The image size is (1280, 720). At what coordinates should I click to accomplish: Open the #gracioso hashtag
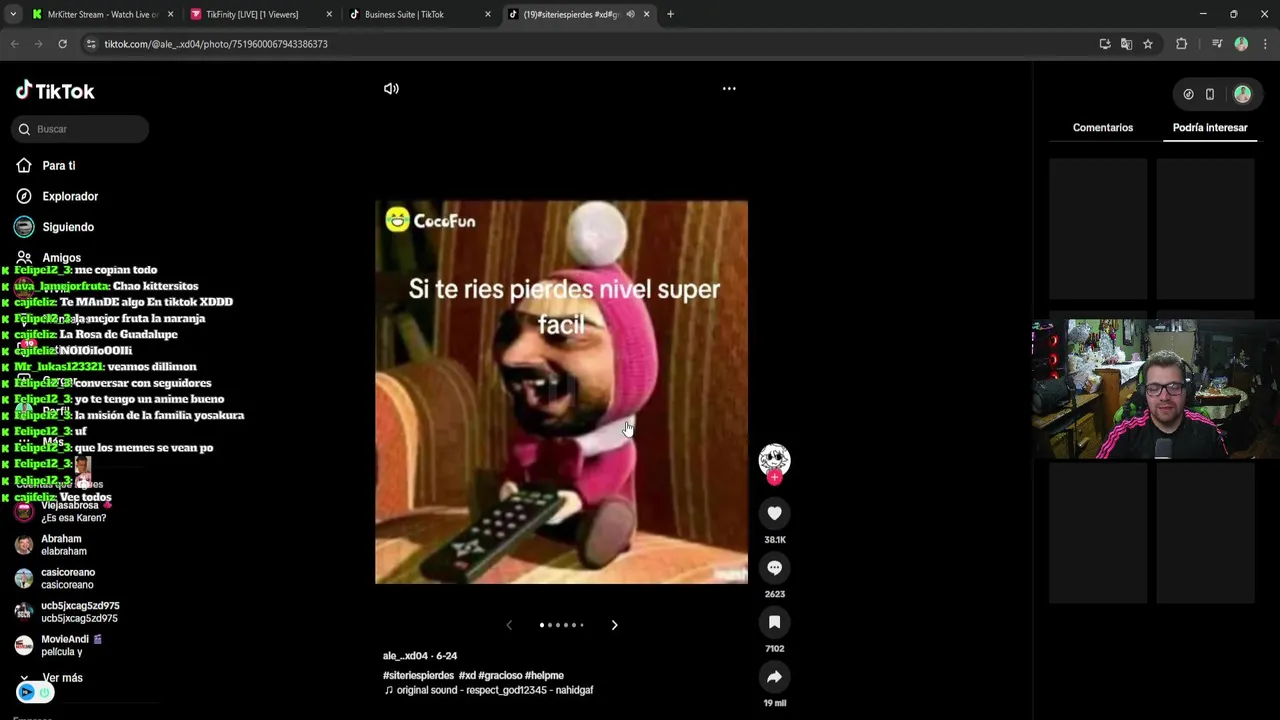(500, 676)
